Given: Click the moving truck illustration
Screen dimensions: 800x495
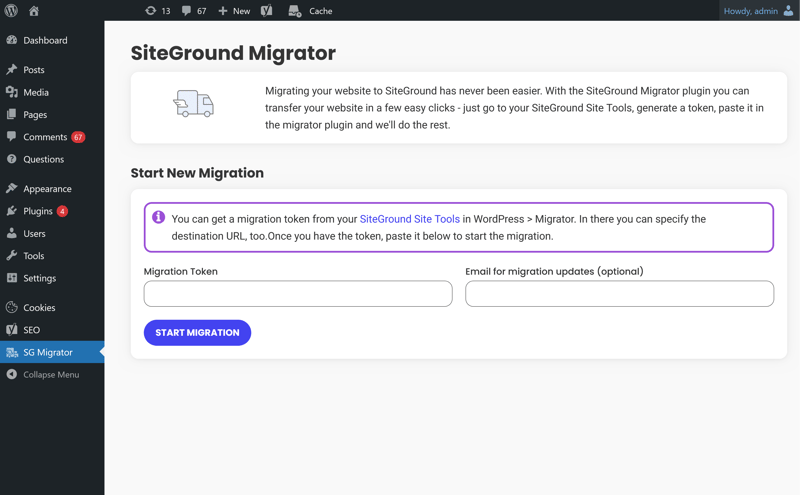Looking at the screenshot, I should (193, 104).
